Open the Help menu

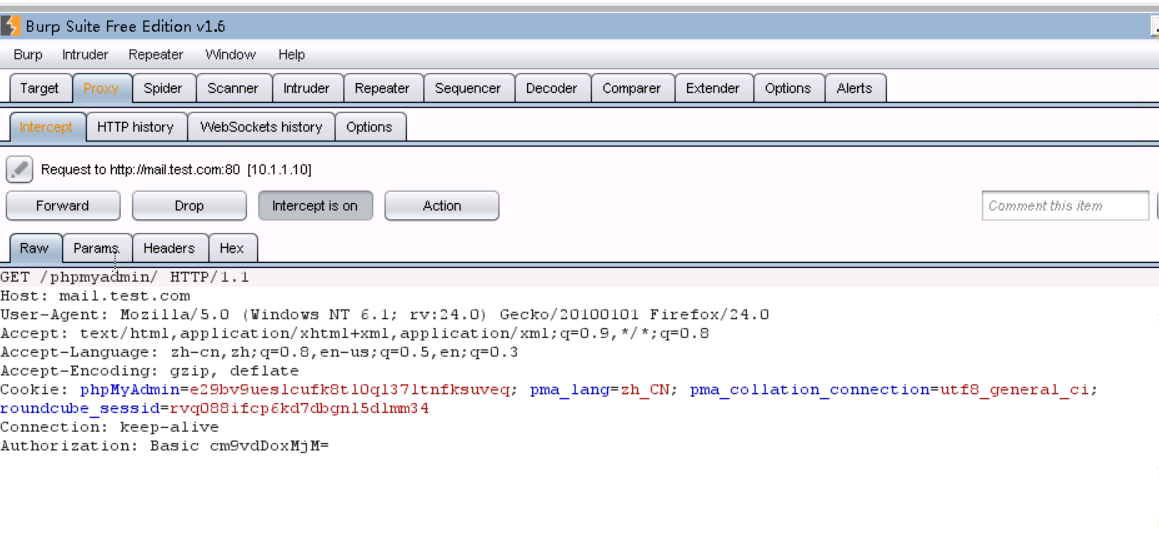coord(291,55)
